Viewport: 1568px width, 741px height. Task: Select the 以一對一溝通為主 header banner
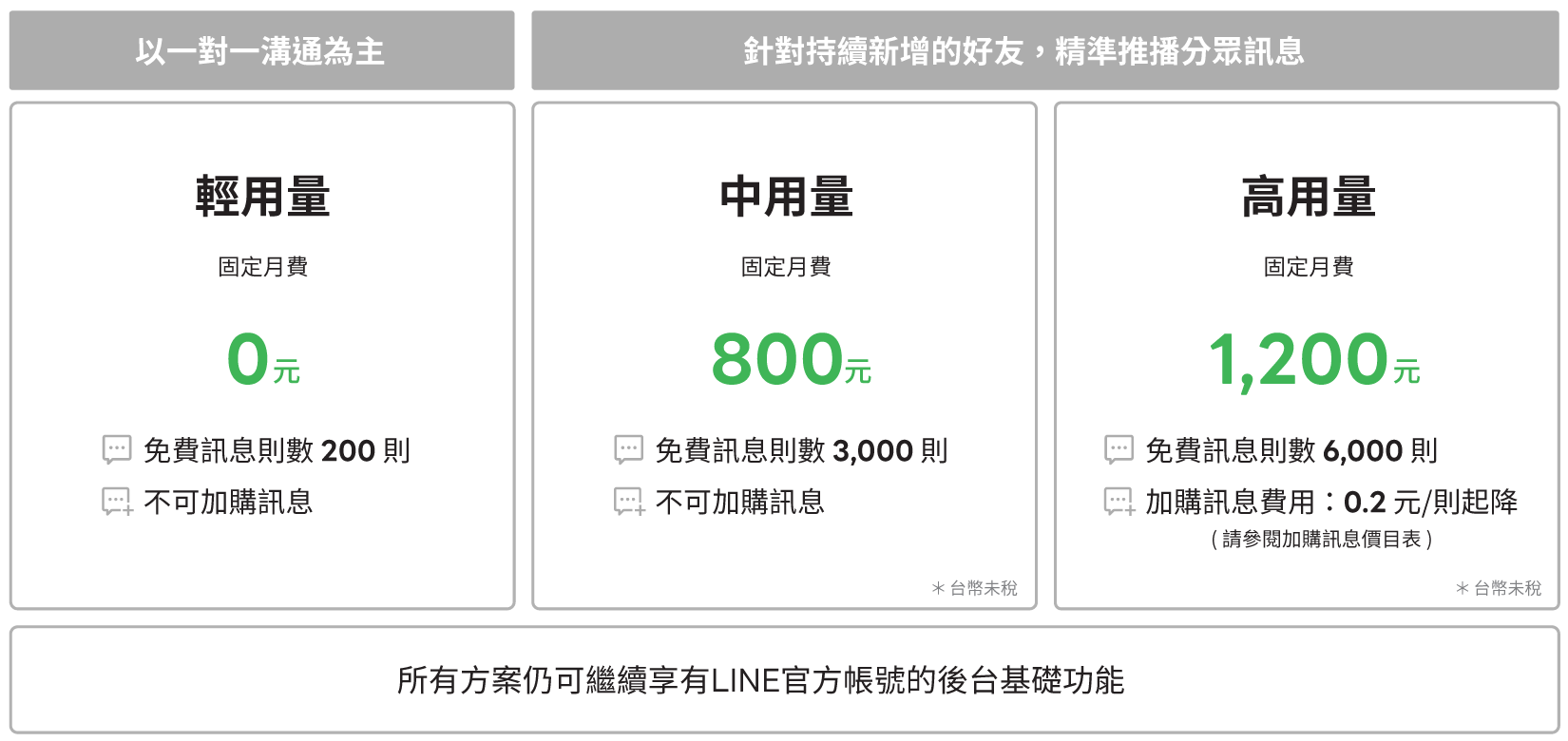pyautogui.click(x=262, y=50)
